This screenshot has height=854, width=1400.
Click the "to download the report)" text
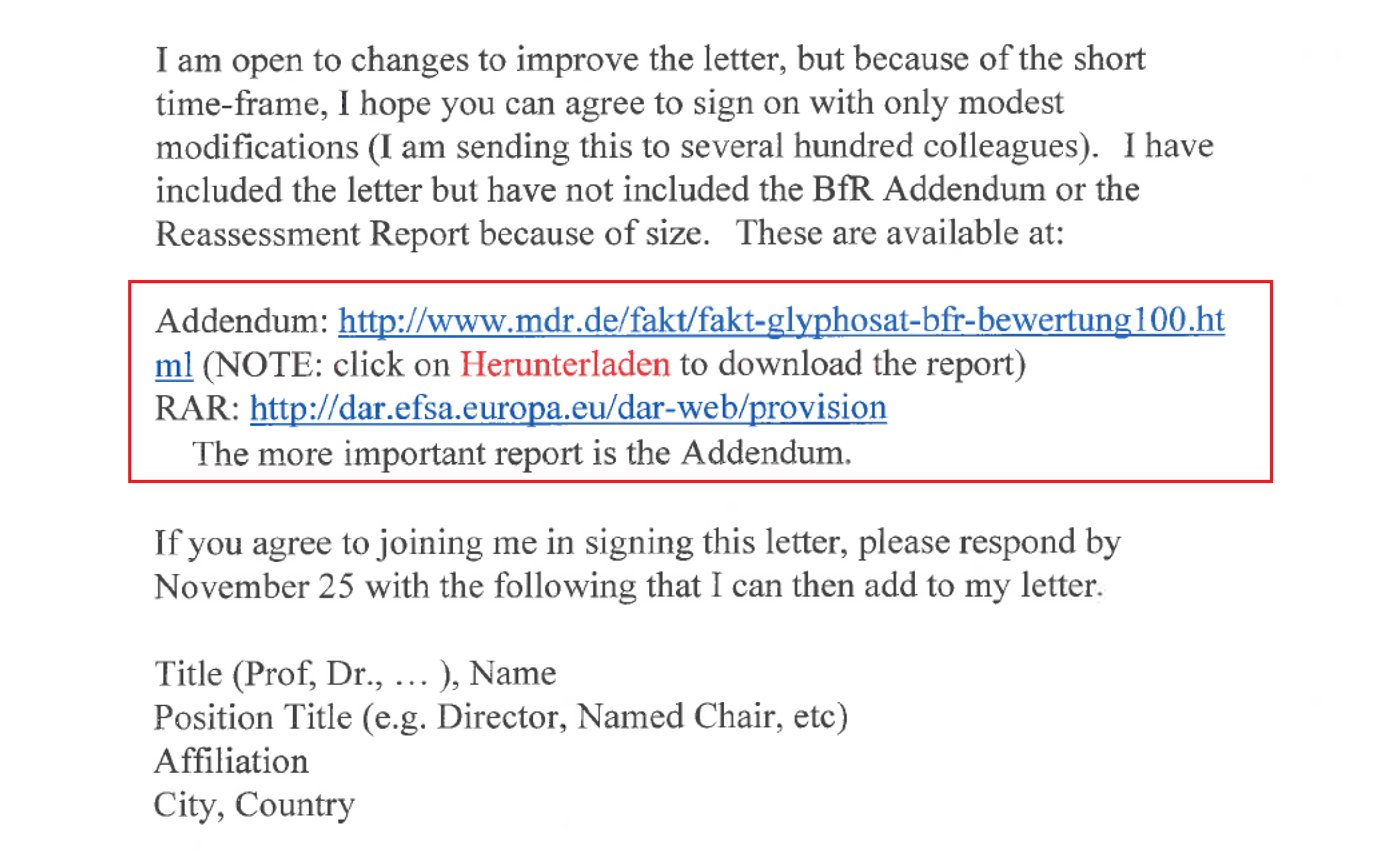coord(852,365)
